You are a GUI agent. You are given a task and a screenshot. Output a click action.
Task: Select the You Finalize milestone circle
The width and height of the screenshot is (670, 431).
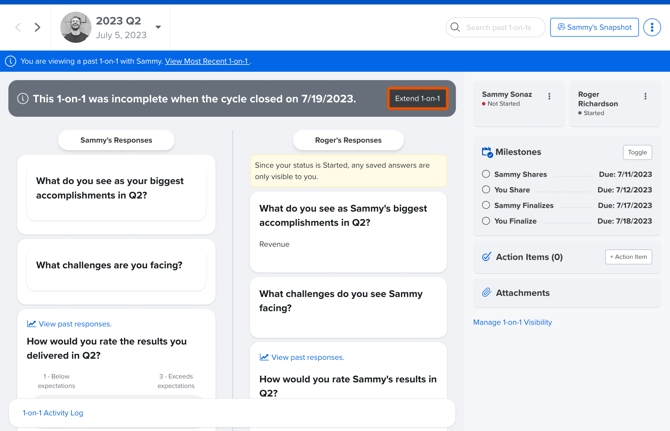(x=486, y=221)
